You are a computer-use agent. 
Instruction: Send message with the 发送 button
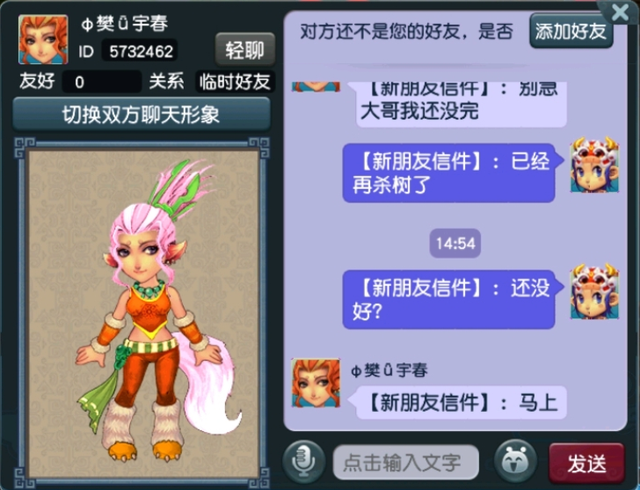(x=587, y=463)
